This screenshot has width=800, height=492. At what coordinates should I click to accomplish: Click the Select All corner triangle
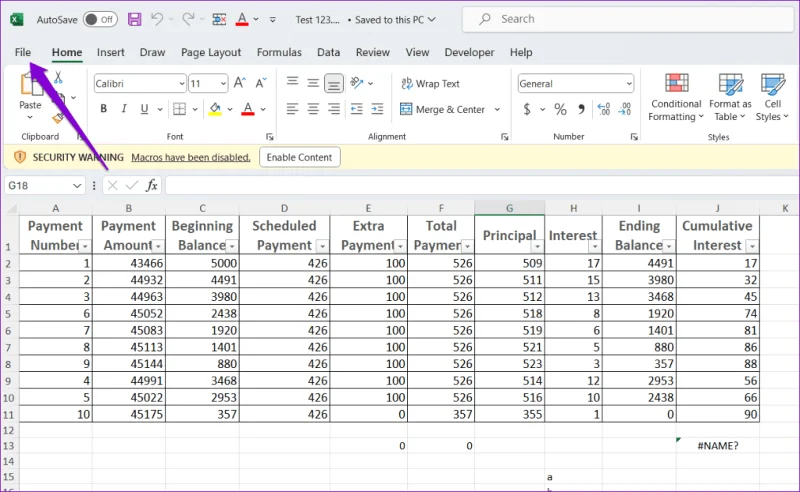(x=11, y=208)
